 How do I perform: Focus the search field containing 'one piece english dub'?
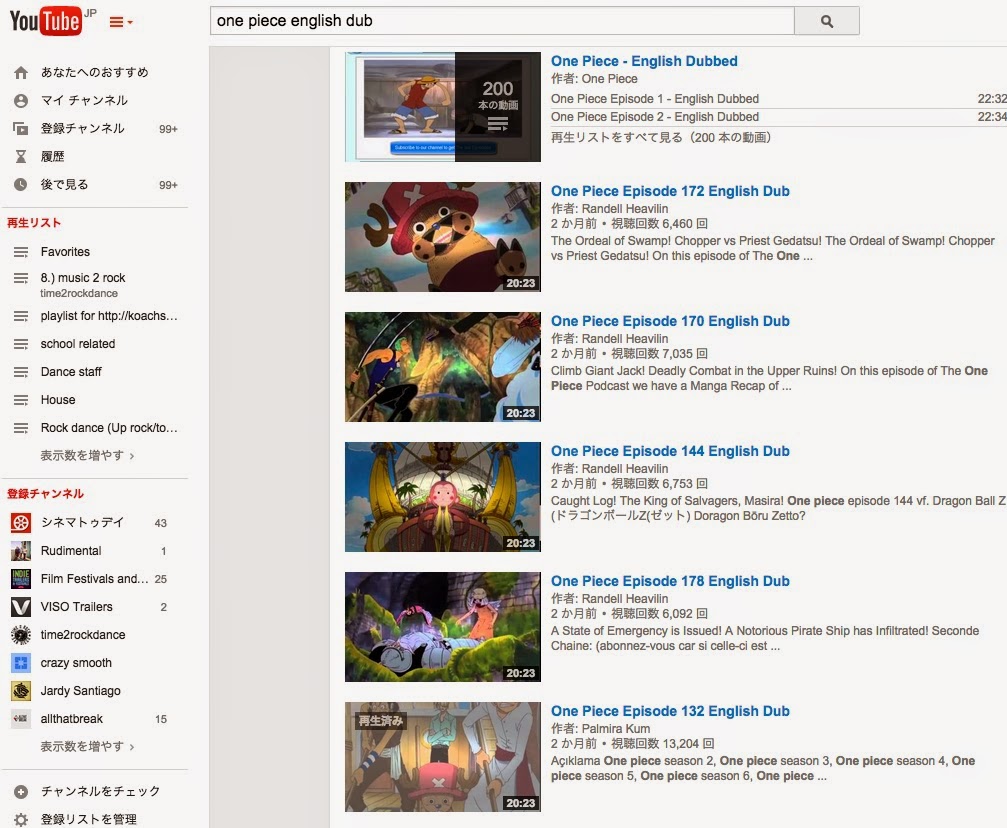point(502,21)
